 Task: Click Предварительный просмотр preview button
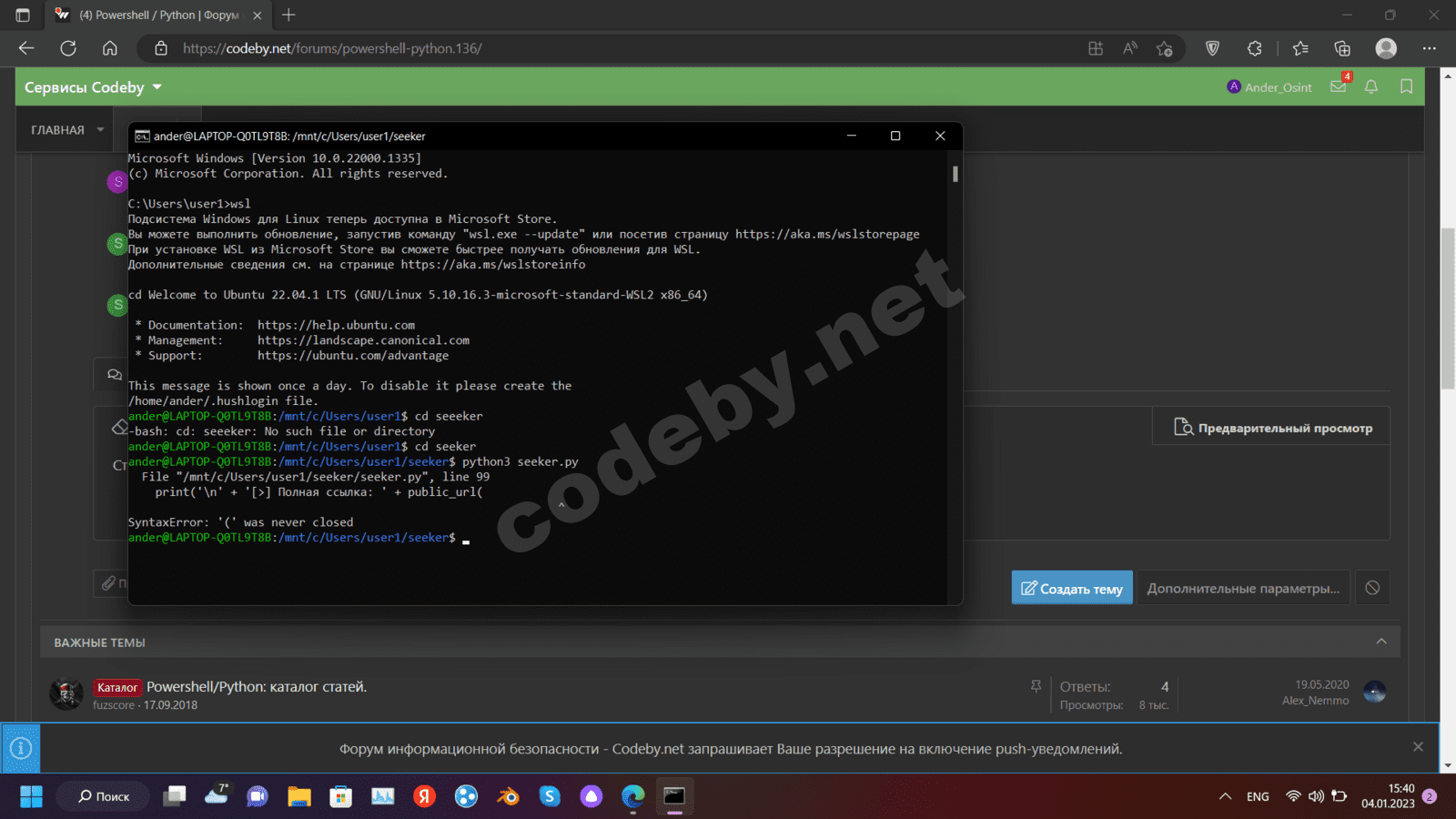tap(1272, 428)
